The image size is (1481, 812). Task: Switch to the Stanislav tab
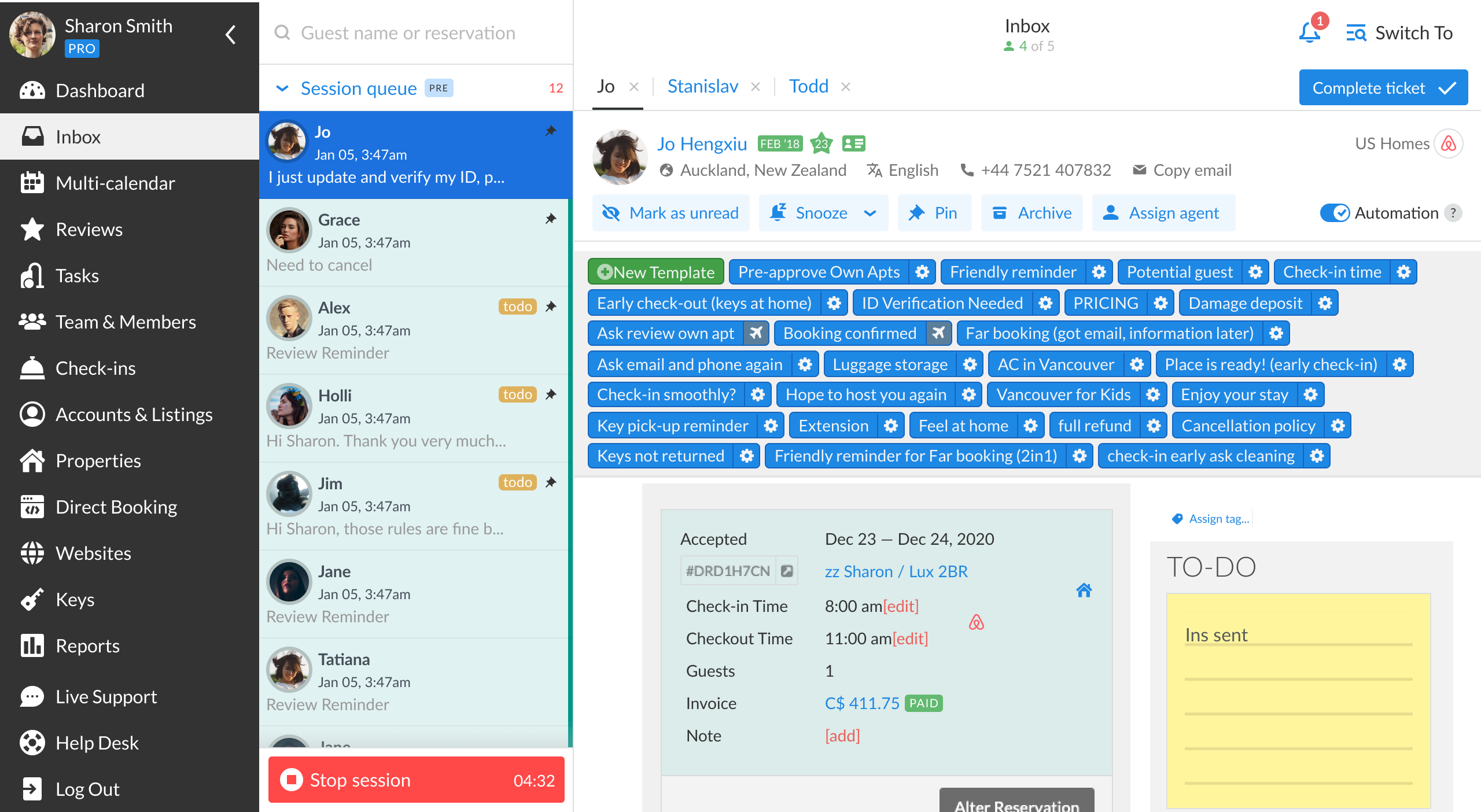click(702, 87)
